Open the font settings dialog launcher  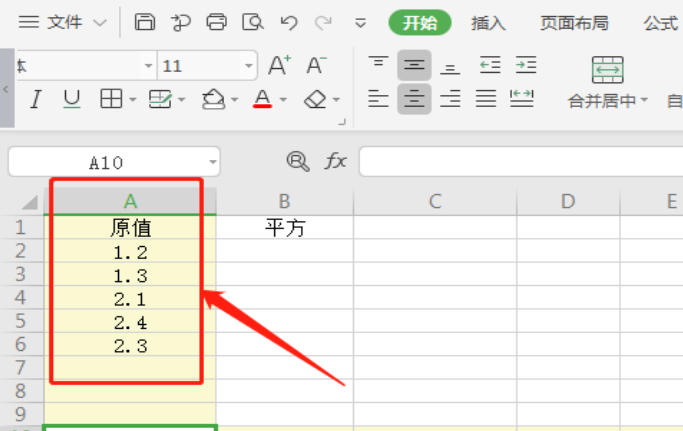(x=342, y=122)
